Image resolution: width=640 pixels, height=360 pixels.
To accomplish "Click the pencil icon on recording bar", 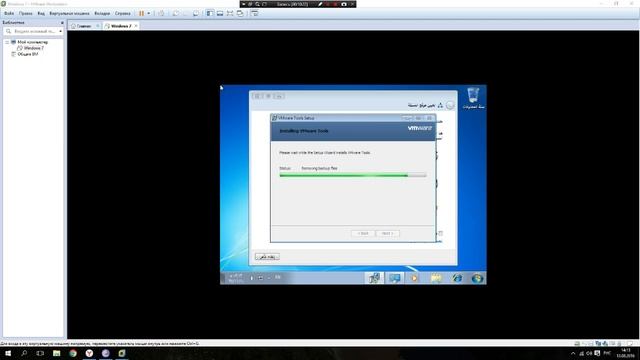I will click(x=320, y=4).
